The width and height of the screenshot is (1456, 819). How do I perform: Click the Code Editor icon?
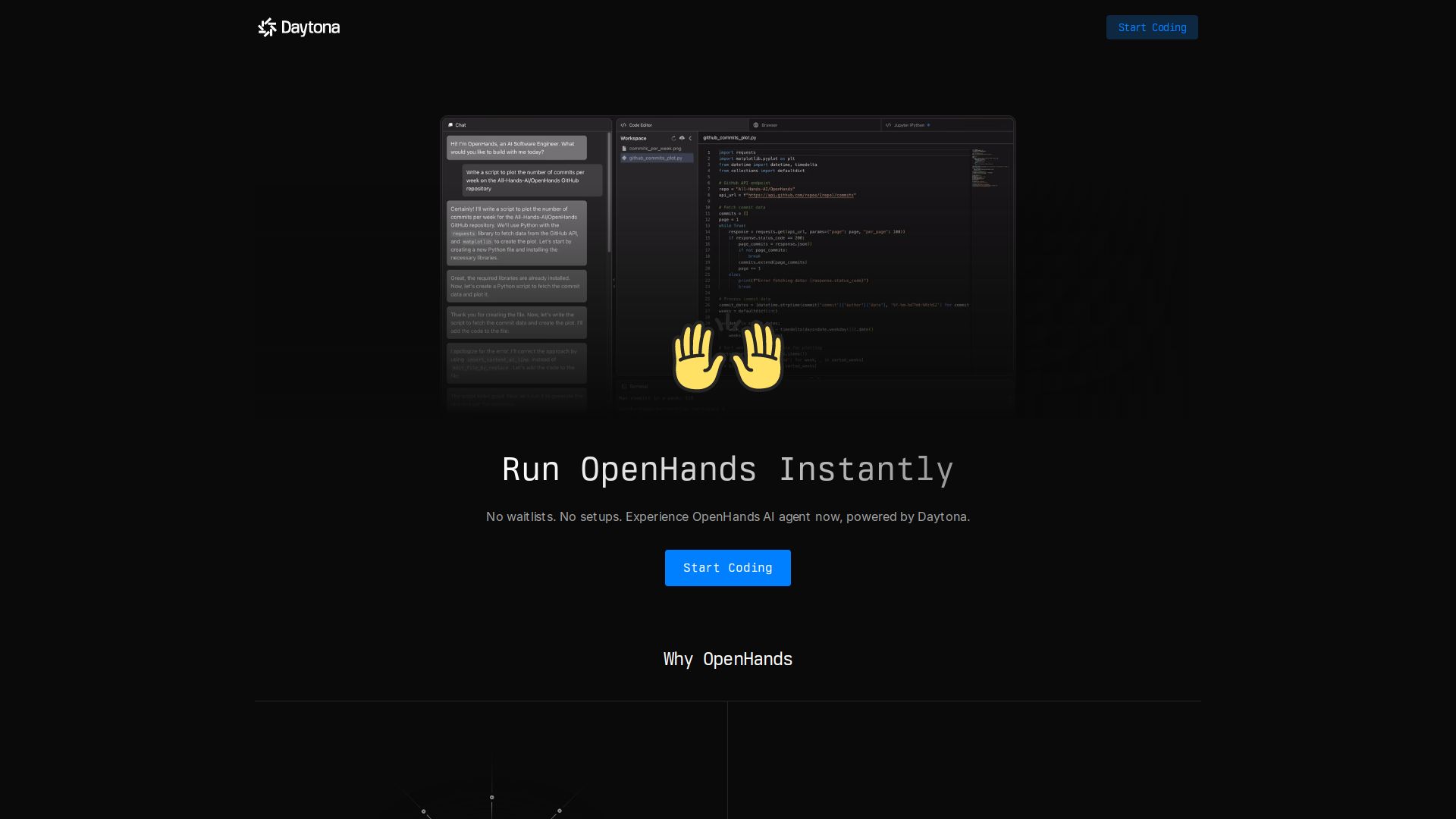click(x=623, y=124)
